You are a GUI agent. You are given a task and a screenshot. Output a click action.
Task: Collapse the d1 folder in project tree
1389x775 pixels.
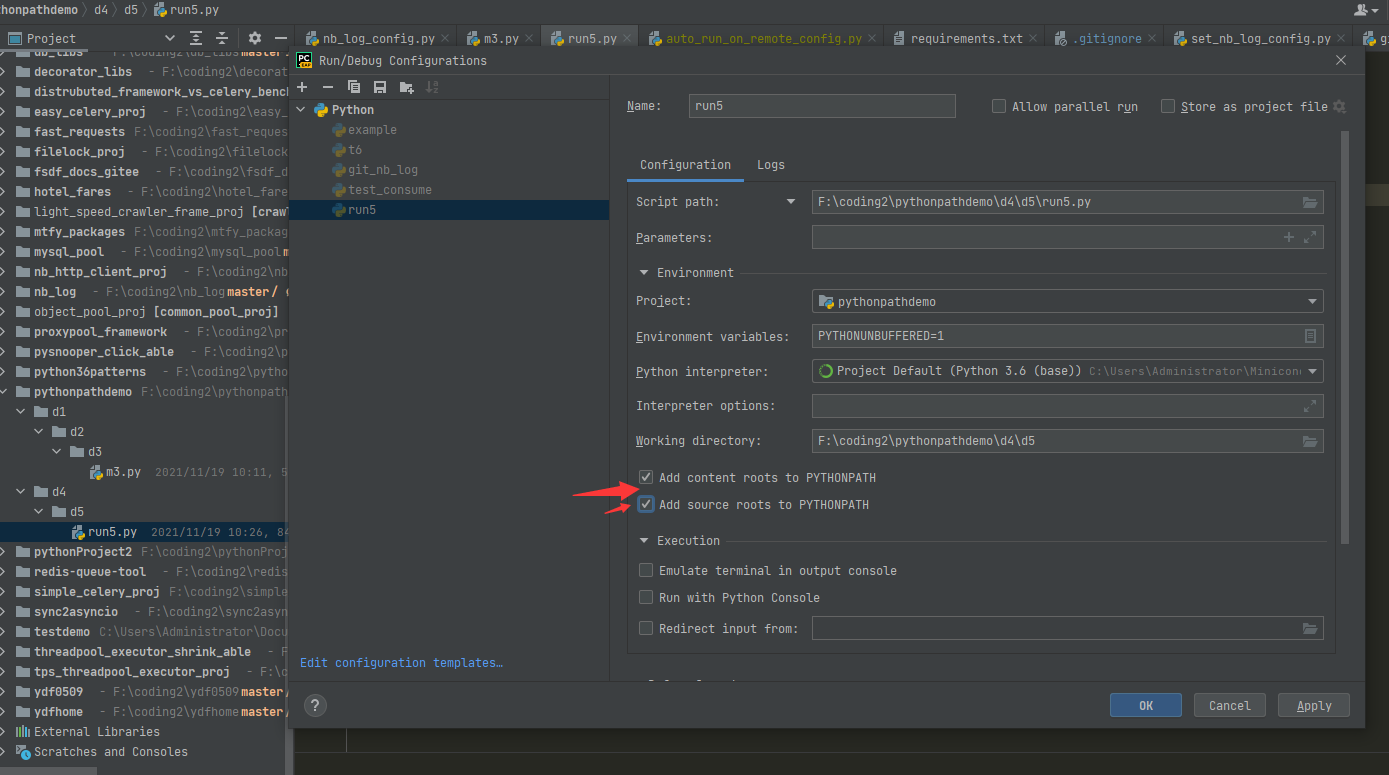[20, 412]
